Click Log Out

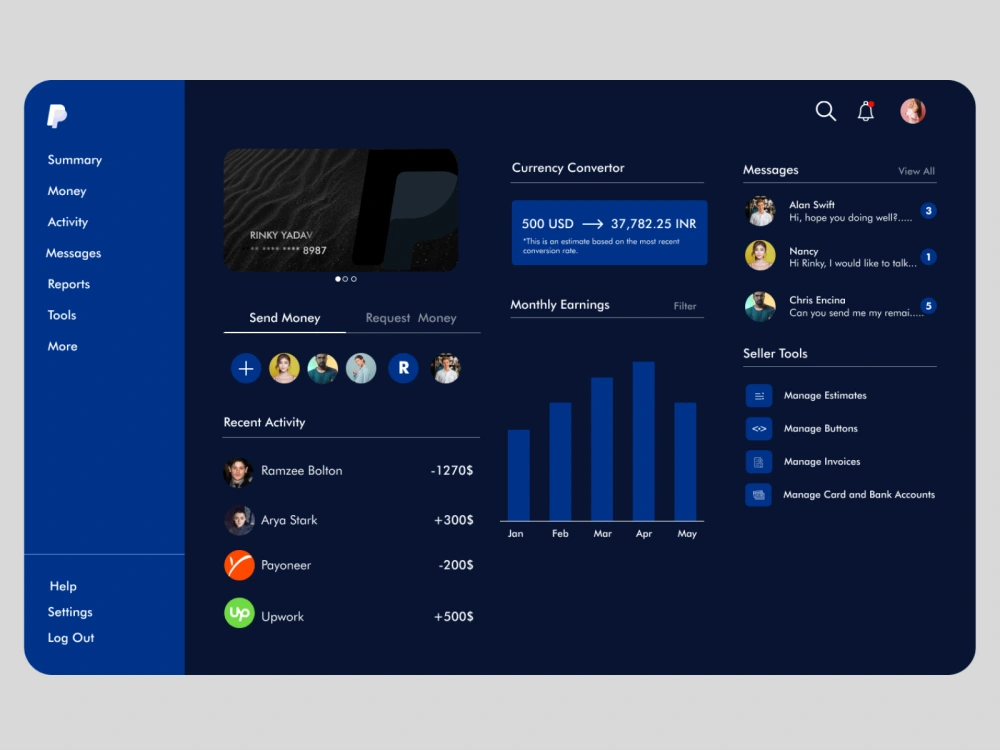(71, 638)
